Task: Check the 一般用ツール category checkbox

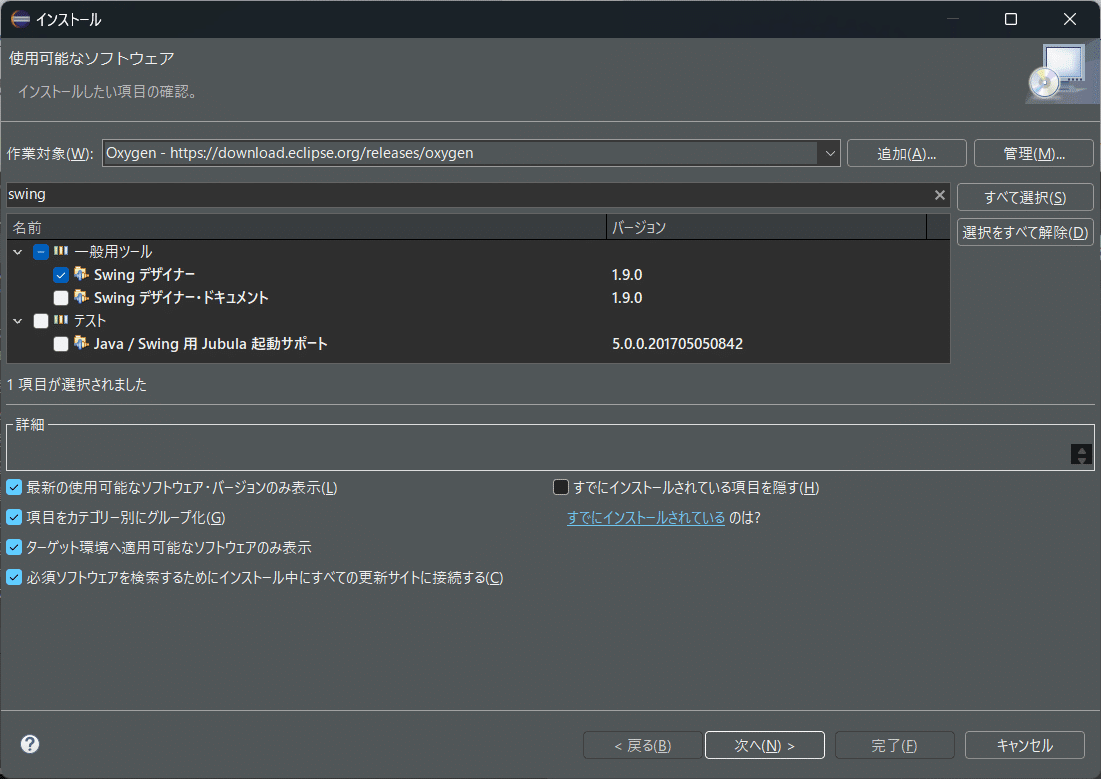Action: click(41, 251)
